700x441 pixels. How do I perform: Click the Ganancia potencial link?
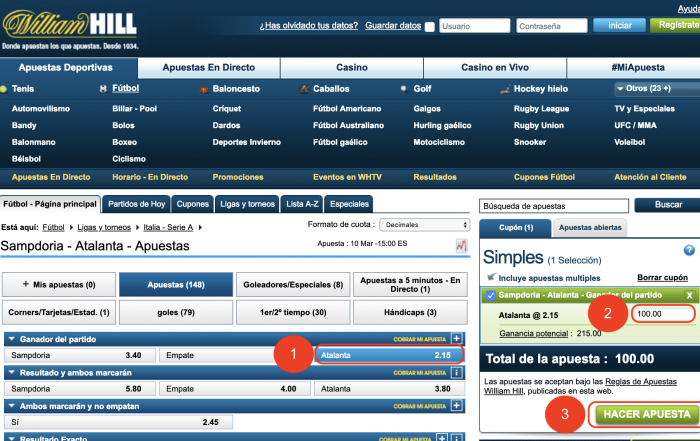tap(533, 333)
